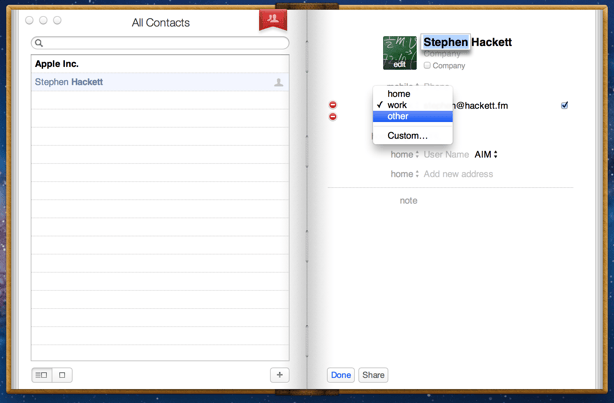The height and width of the screenshot is (403, 614).
Task: Click the Done button
Action: pos(341,375)
